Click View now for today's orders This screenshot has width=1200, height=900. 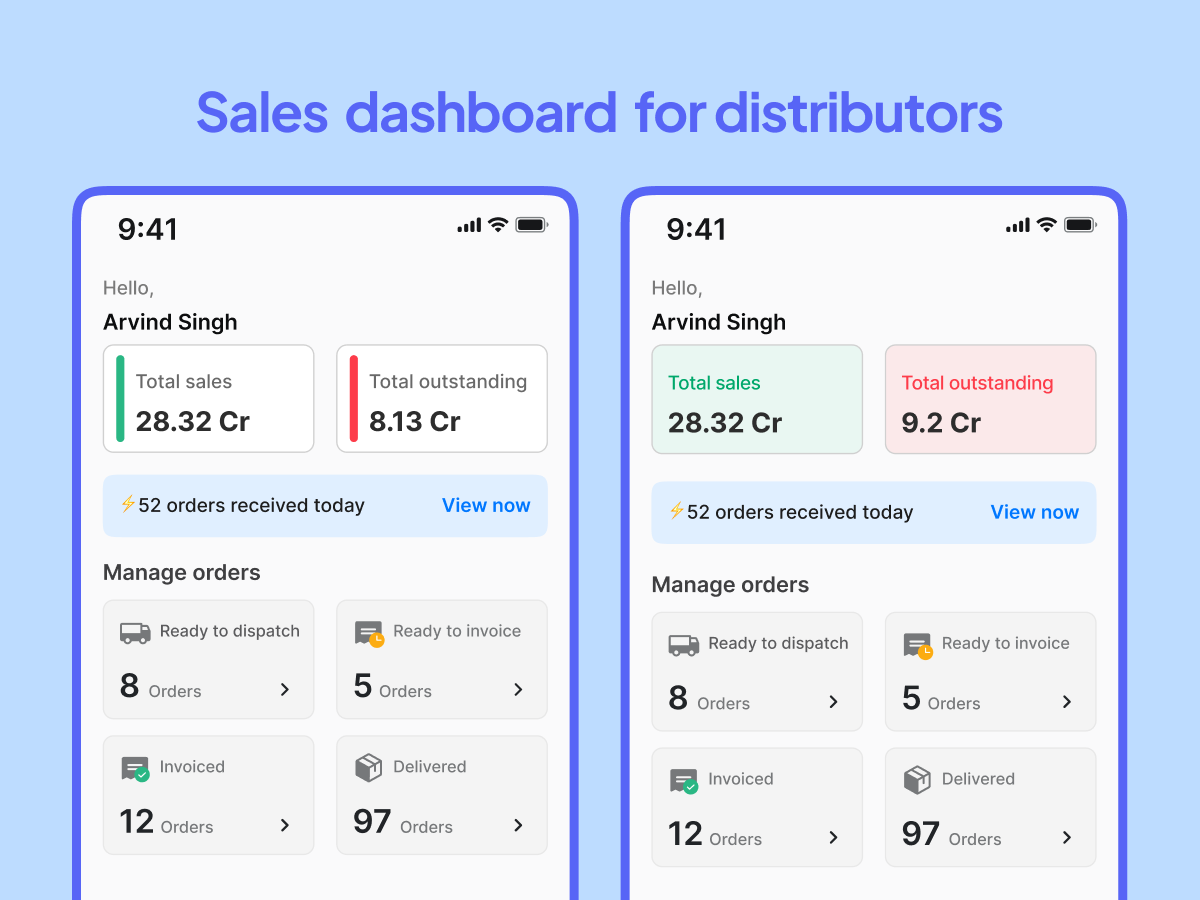point(486,505)
